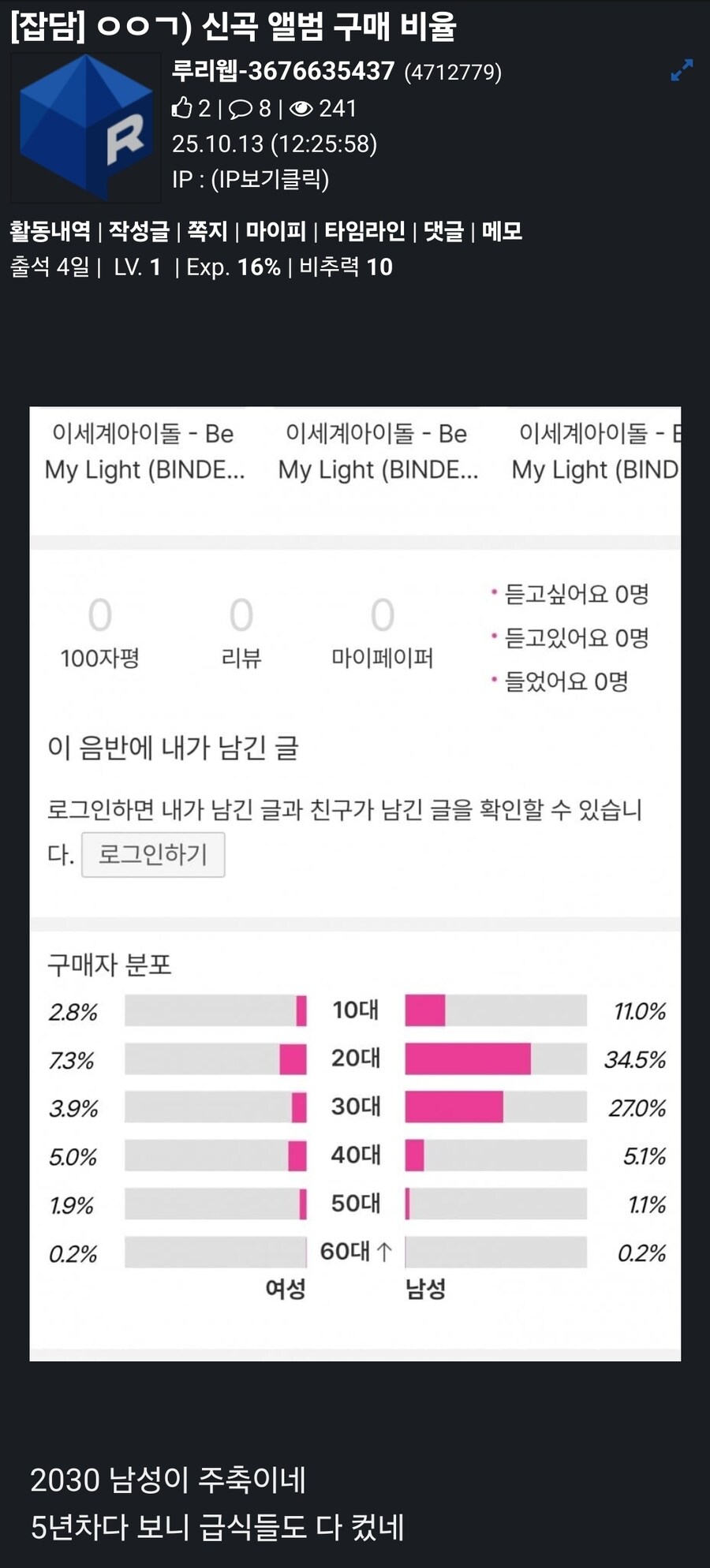Viewport: 710px width, 1568px height.
Task: Click the eye view count icon
Action: coord(301,109)
